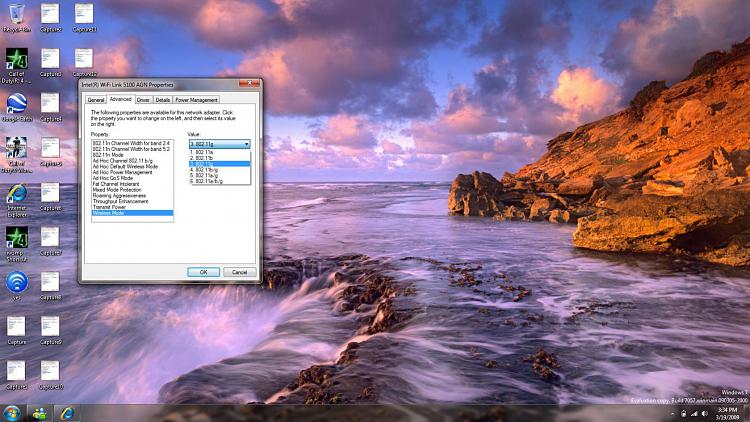Viewport: 750px width, 422px height.
Task: Choose option 5. 802.11a/g in Value list
Action: tap(220, 176)
